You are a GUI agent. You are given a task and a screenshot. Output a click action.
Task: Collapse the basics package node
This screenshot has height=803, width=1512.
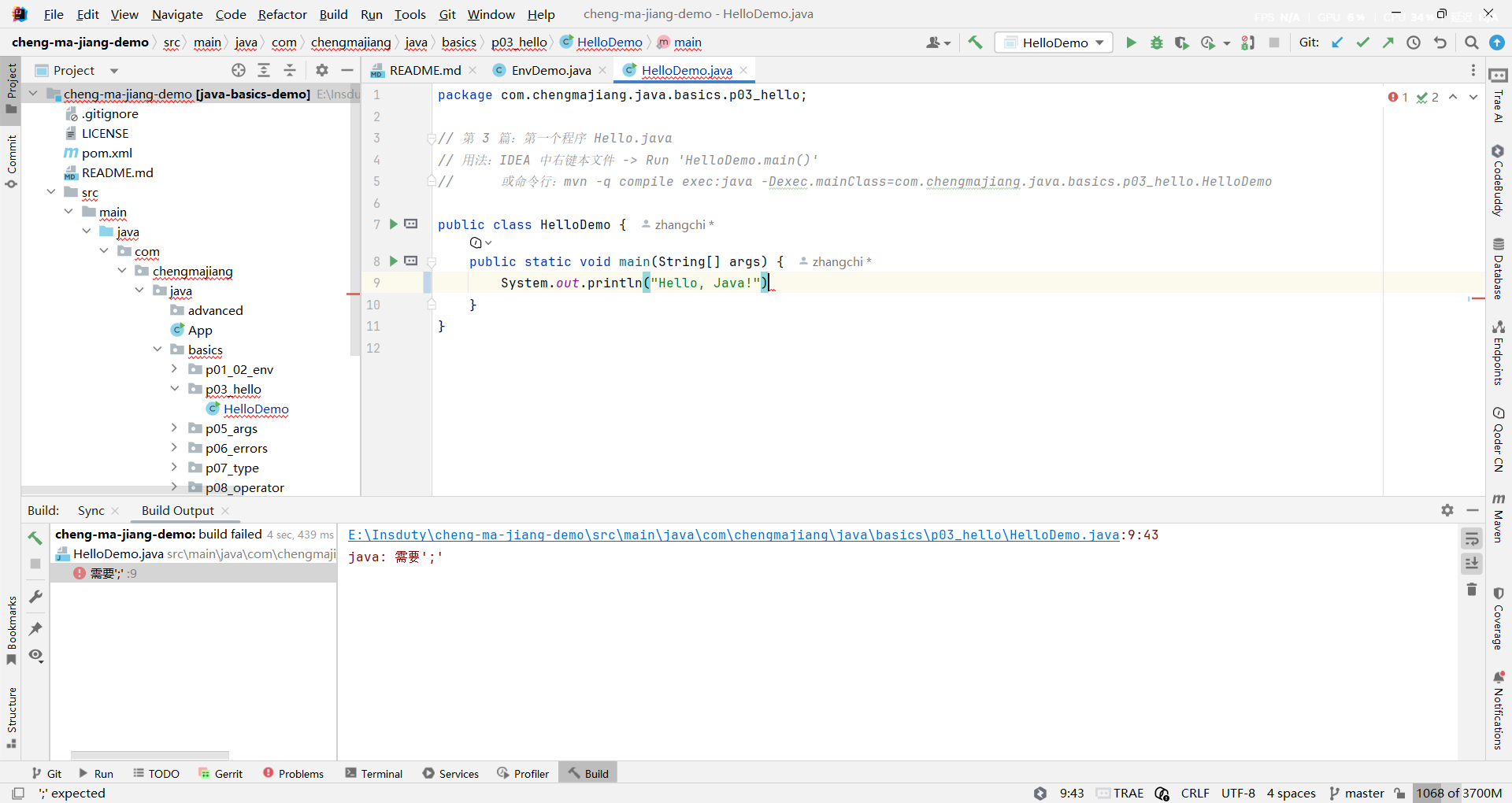pos(157,350)
